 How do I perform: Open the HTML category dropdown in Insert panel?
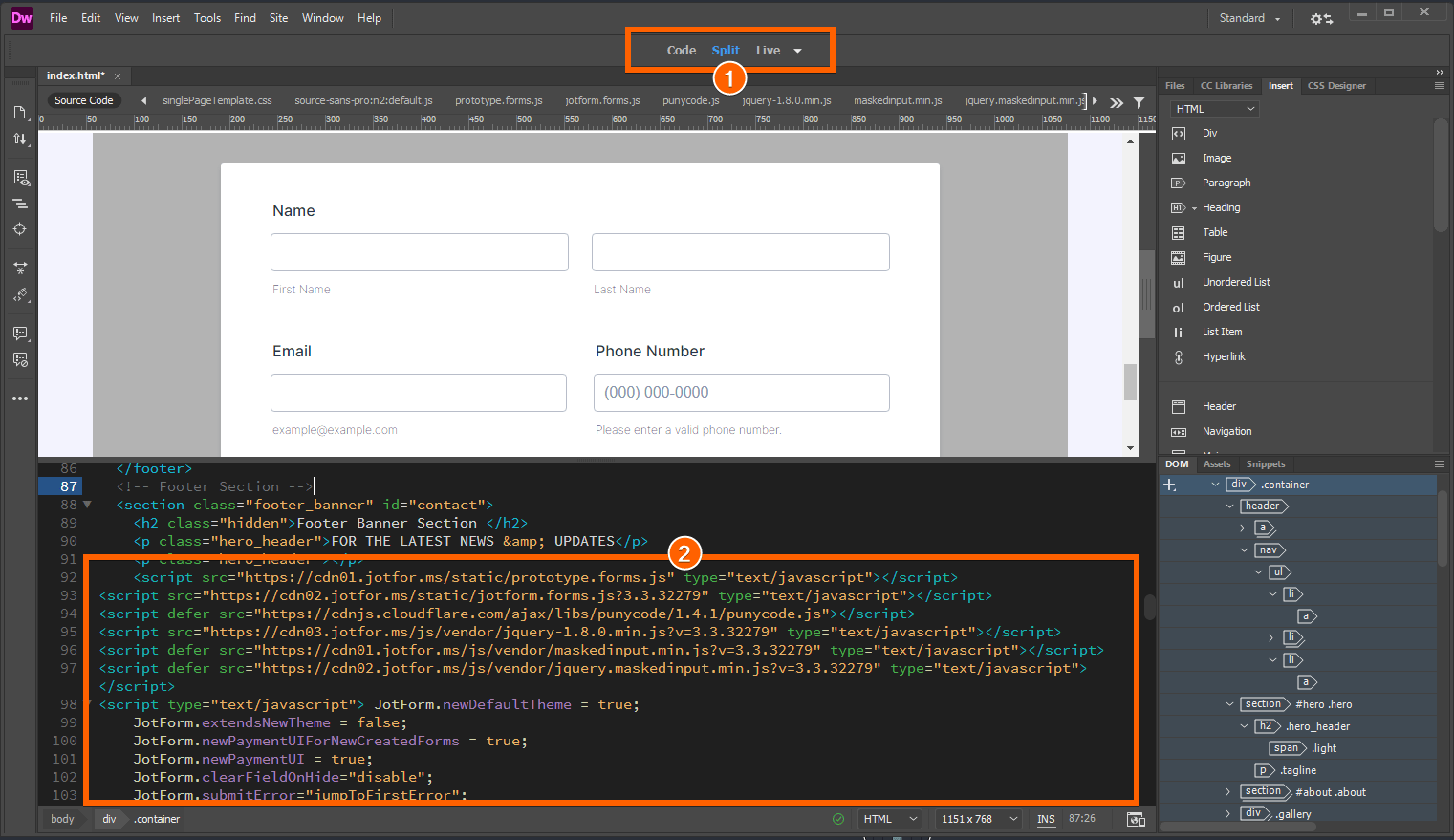(x=1214, y=109)
